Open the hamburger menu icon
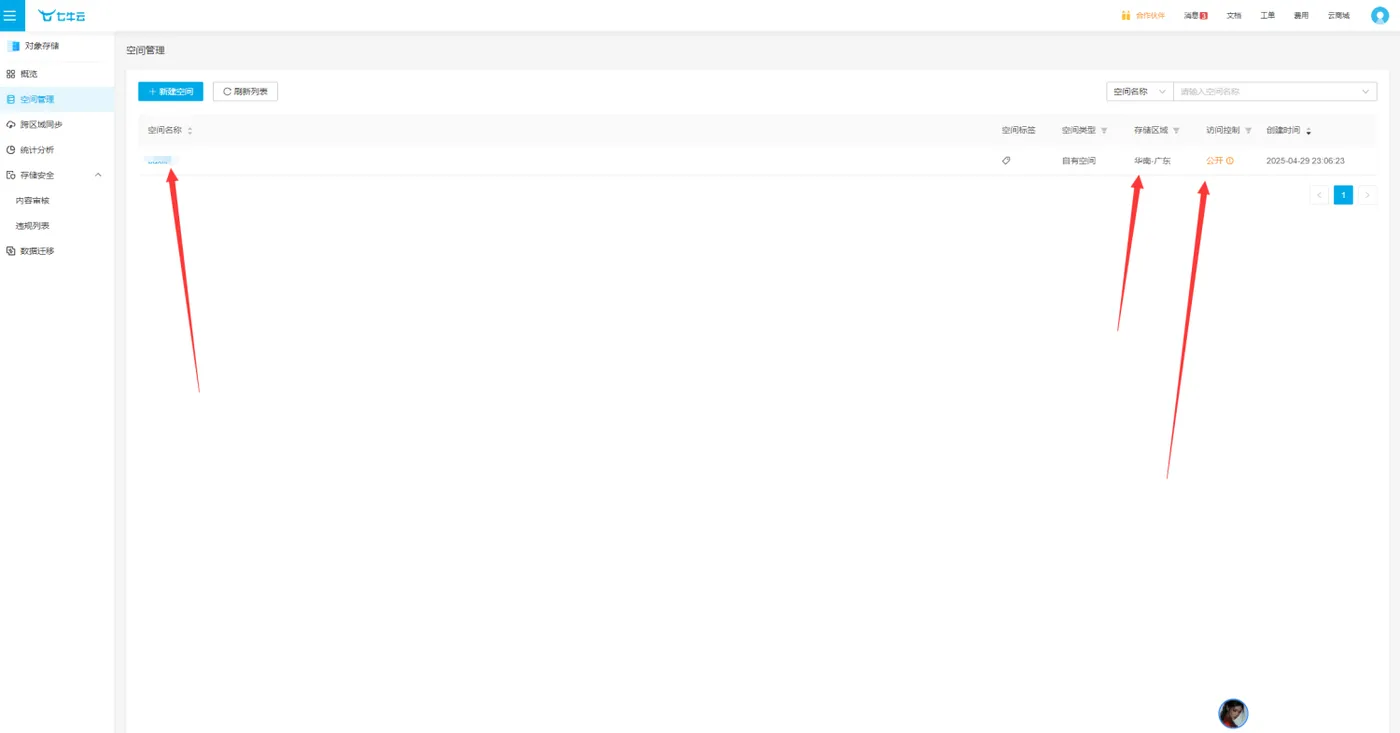 click(x=10, y=15)
